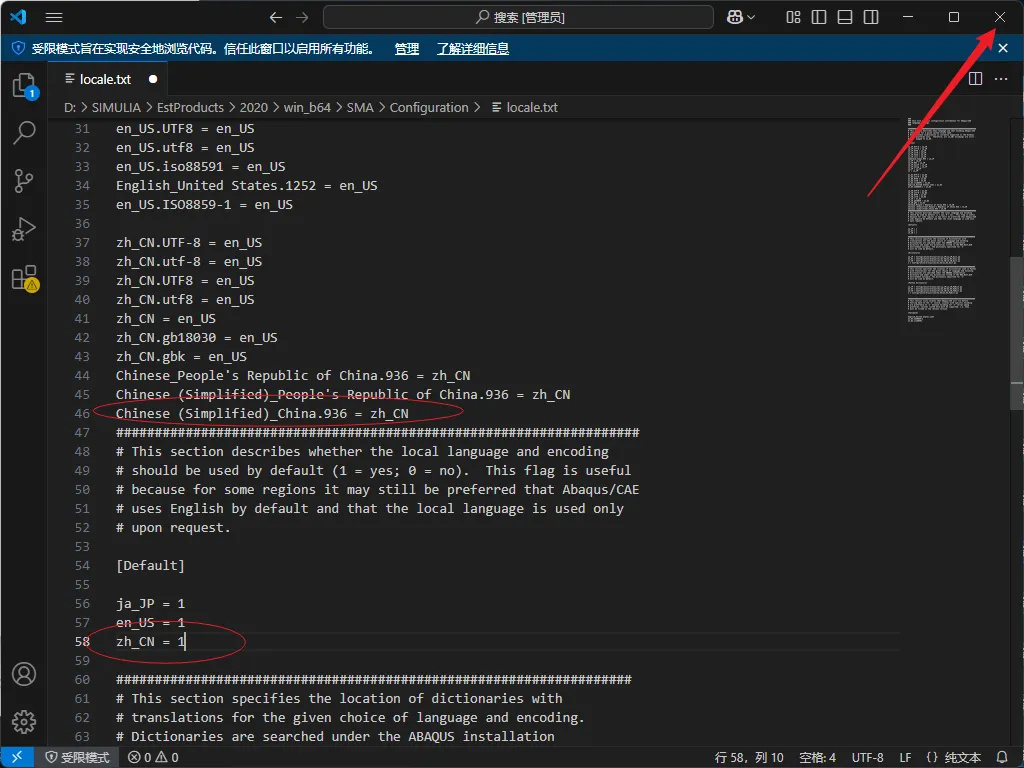Click Configuration in the breadcrumb
Viewport: 1024px width, 768px height.
429,108
